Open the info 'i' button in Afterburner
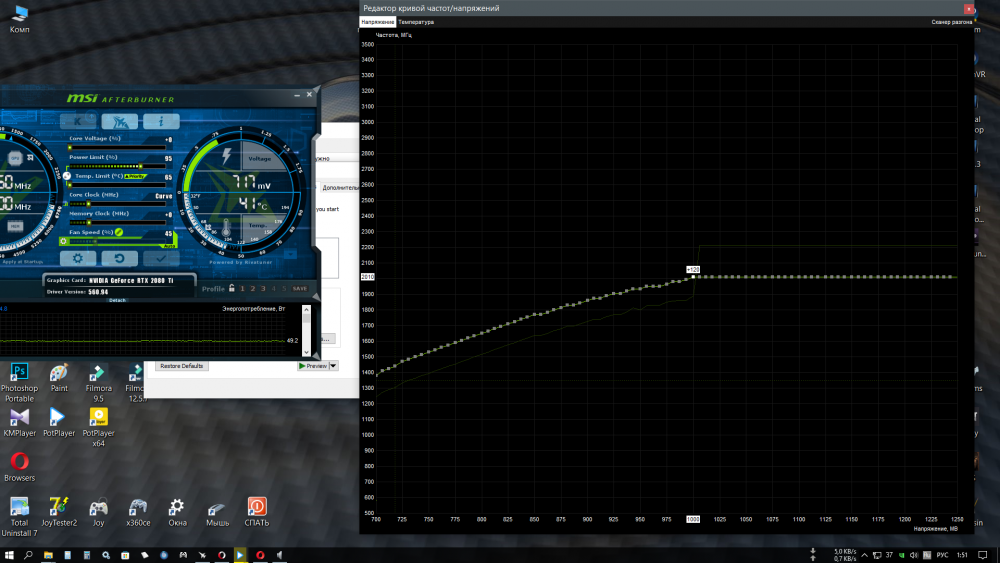Image resolution: width=1000 pixels, height=563 pixels. click(x=161, y=121)
